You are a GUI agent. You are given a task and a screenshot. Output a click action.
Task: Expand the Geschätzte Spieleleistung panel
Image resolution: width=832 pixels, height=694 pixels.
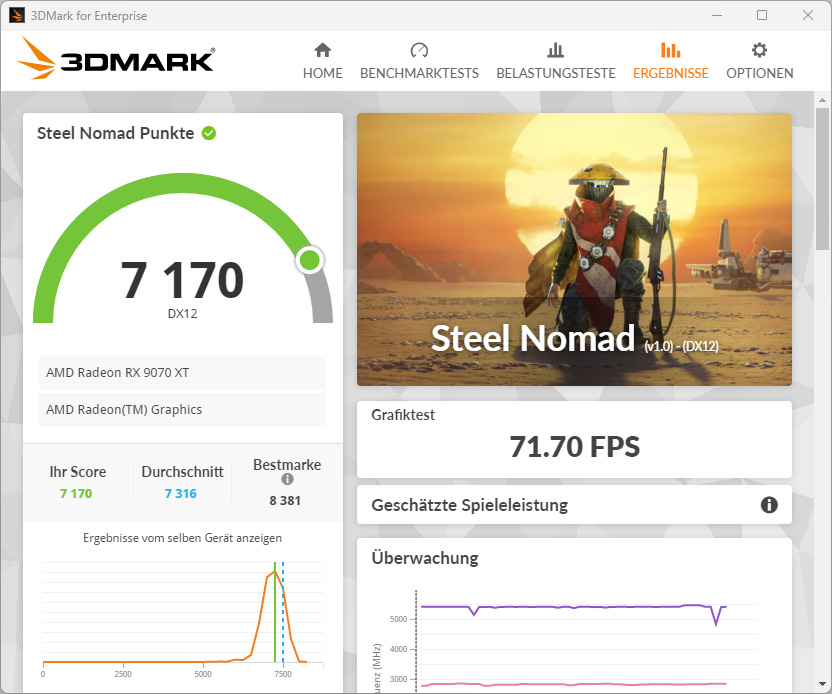click(574, 505)
